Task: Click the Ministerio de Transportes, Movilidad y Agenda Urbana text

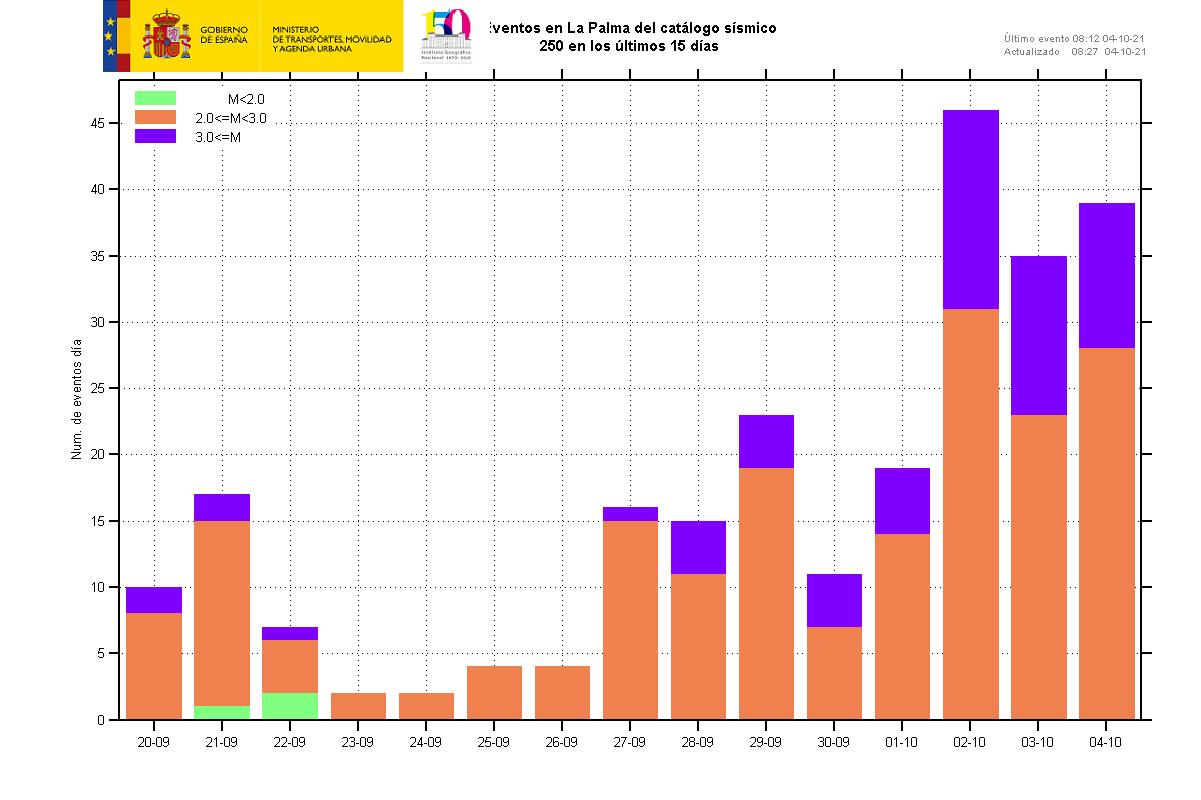Action: point(332,39)
